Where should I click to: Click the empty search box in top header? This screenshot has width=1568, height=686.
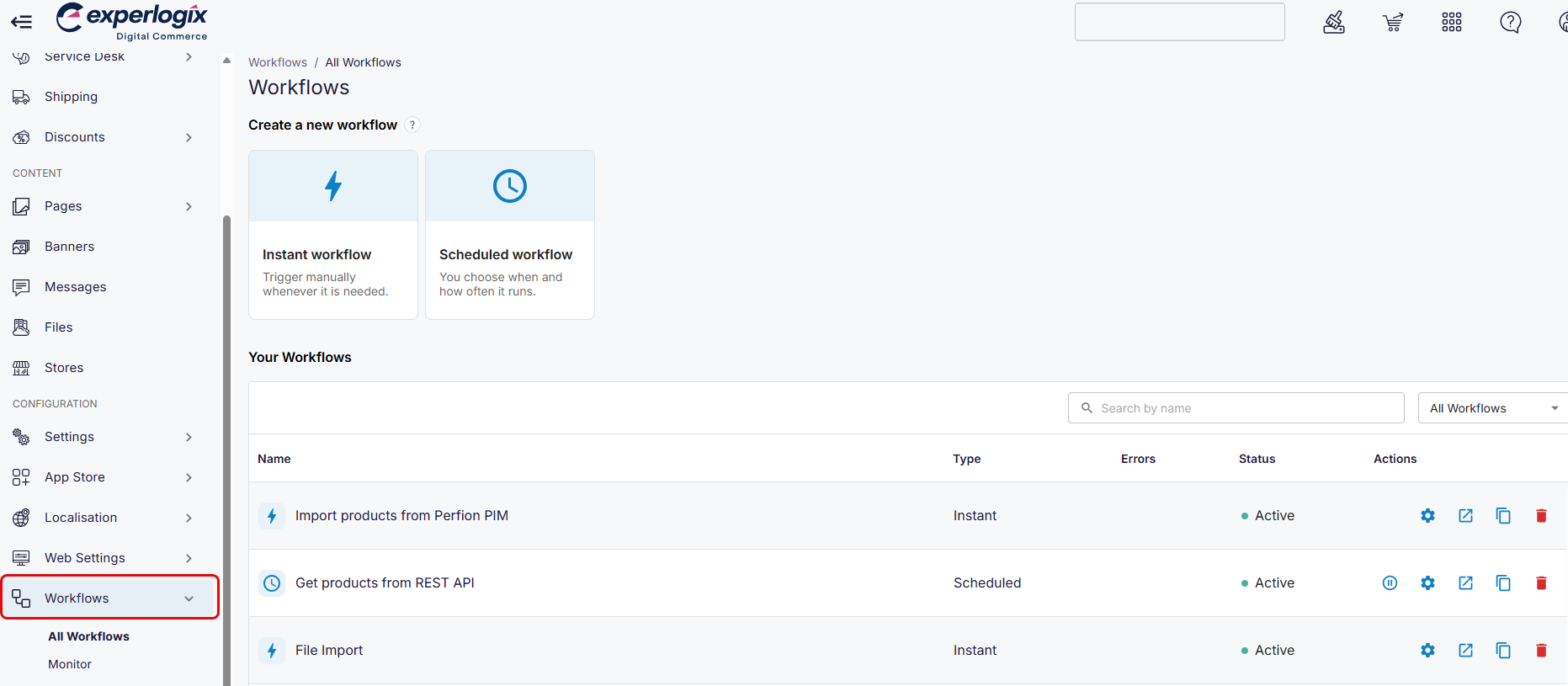[x=1180, y=22]
